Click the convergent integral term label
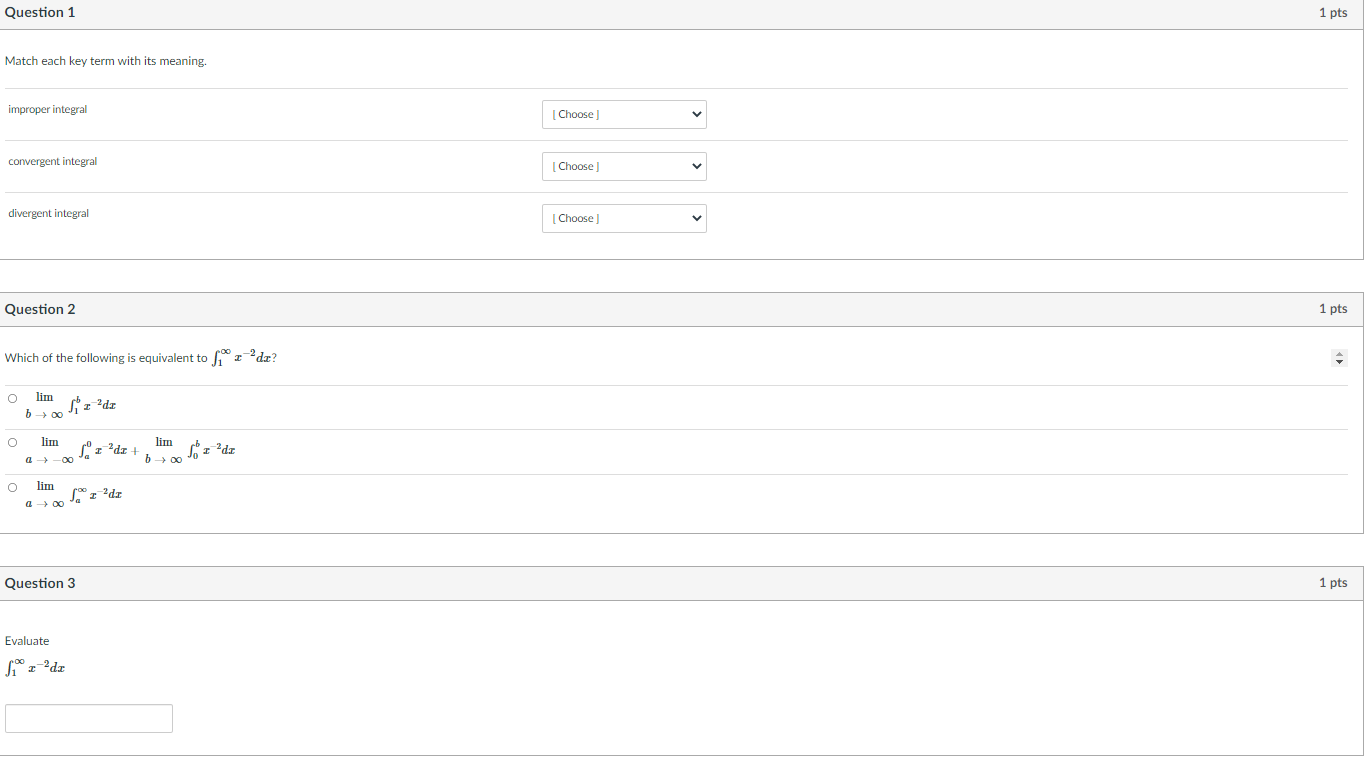 [53, 161]
